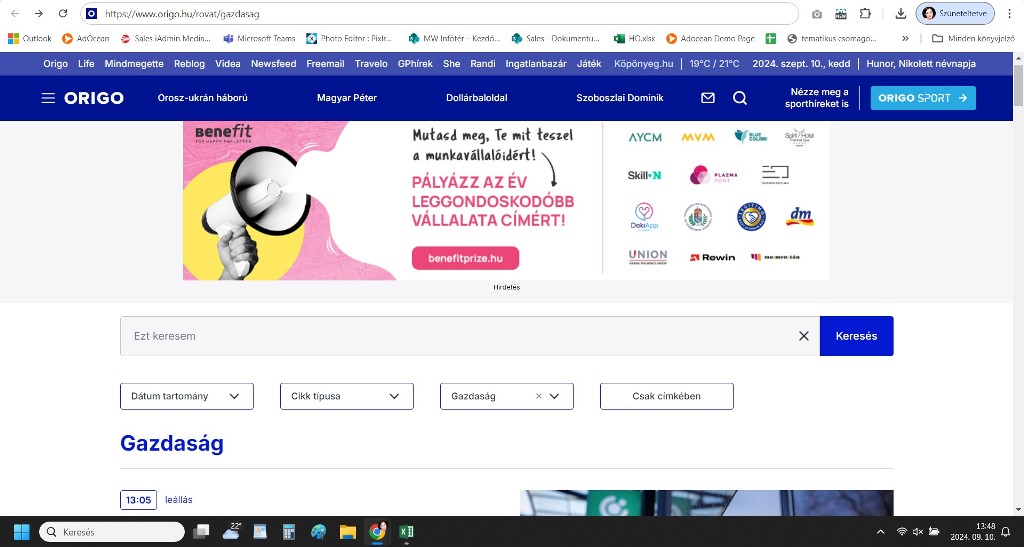Open the header search magnifier icon
Viewport: 1024px width, 547px height.
point(740,98)
